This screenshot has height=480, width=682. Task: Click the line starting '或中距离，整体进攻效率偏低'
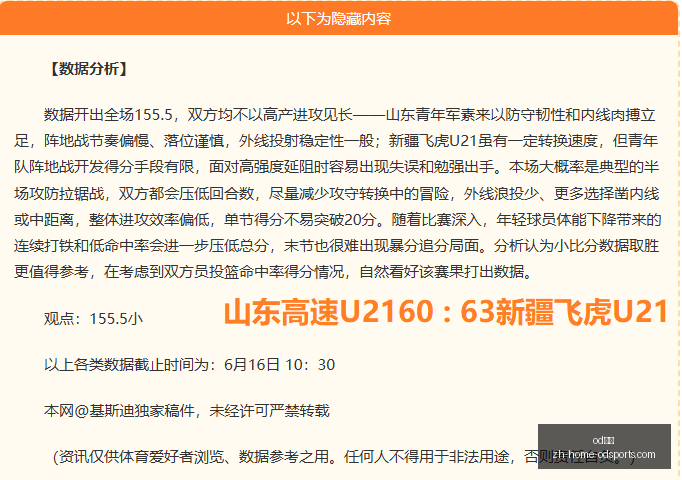coord(337,220)
